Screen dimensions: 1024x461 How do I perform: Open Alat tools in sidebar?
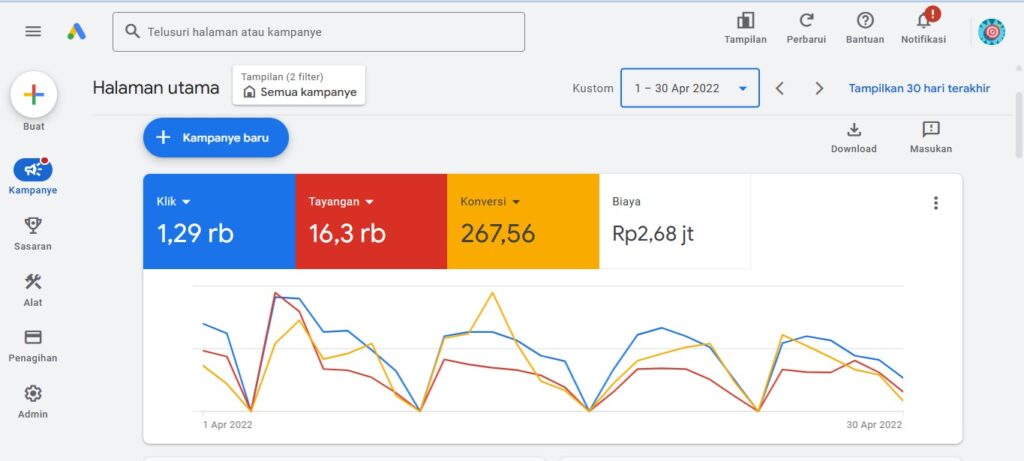(x=33, y=290)
